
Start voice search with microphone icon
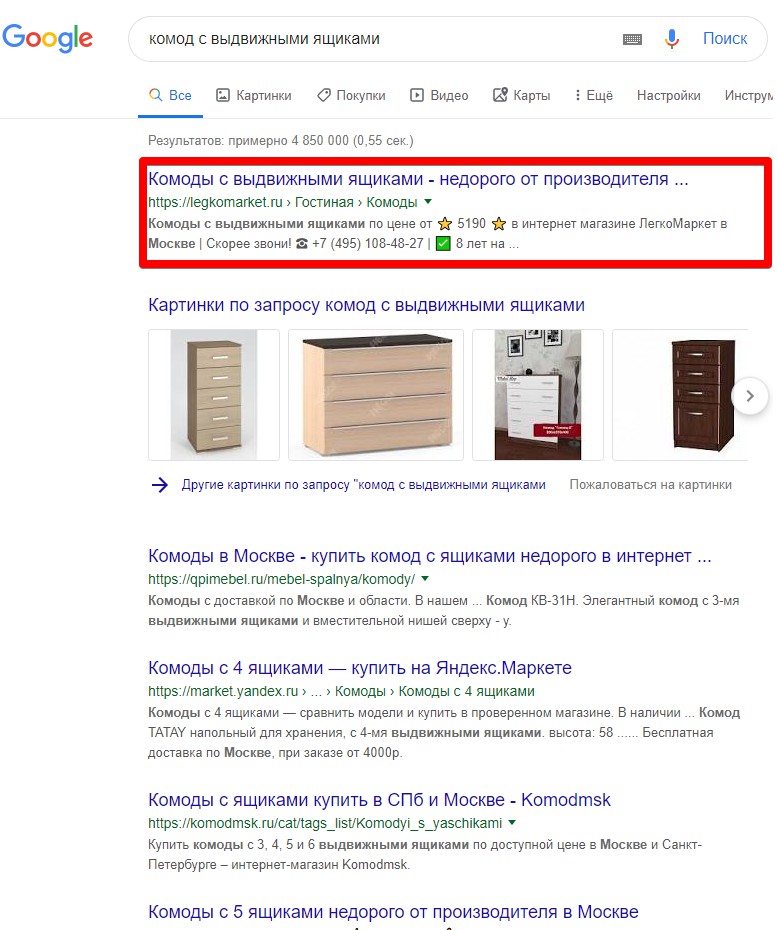[671, 39]
